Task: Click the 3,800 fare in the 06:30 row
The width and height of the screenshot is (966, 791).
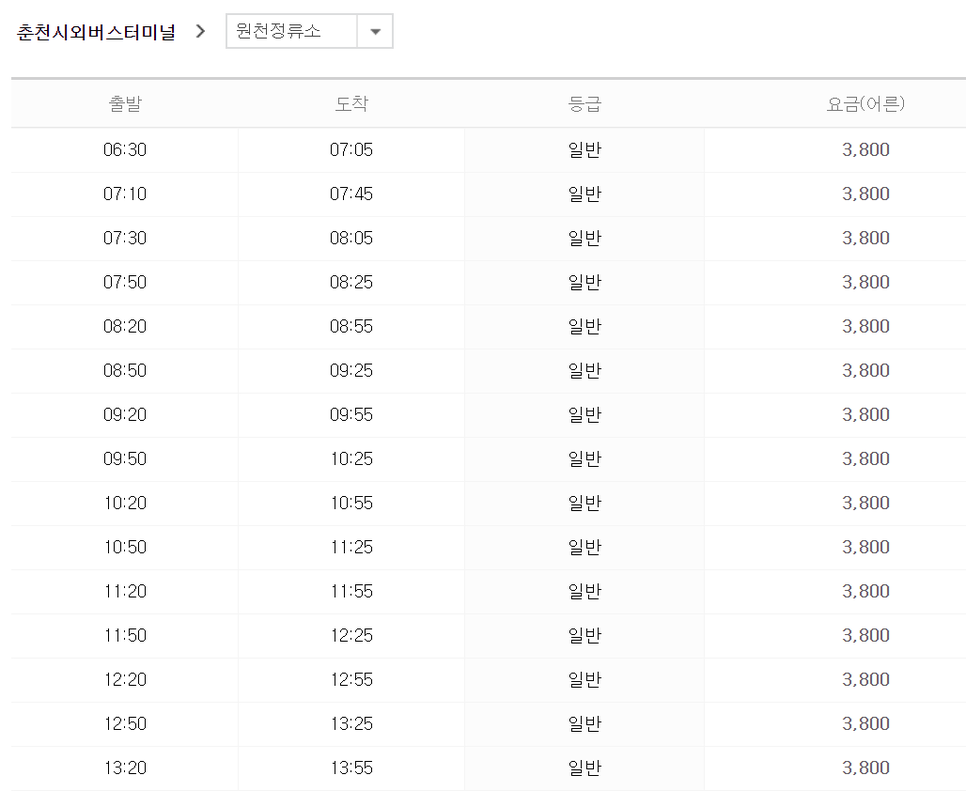Action: point(866,150)
